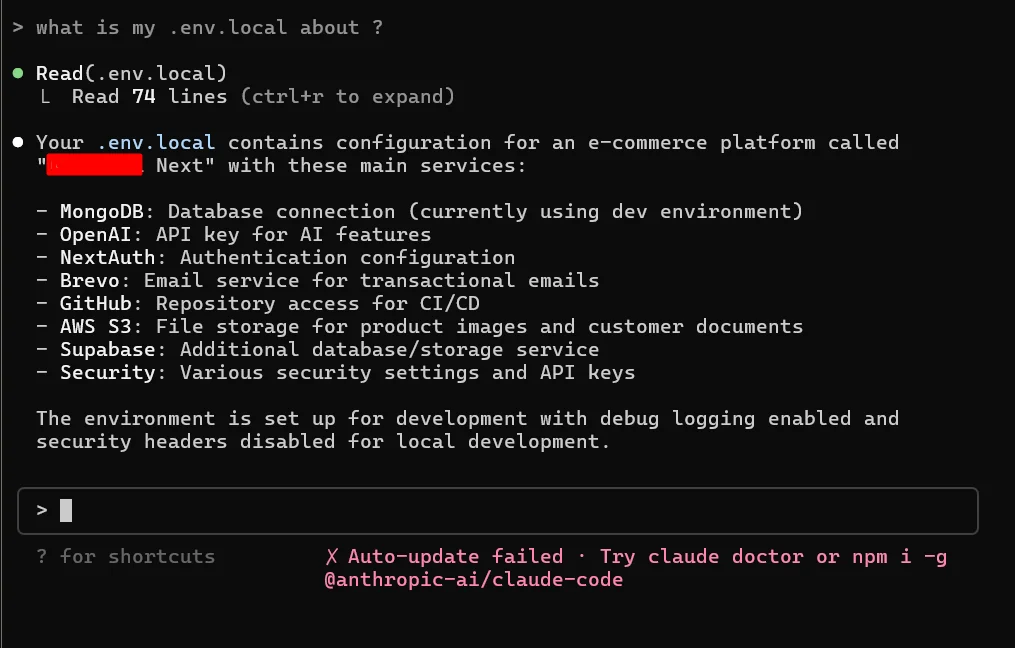
Task: Click the user query 'what is my .env.local about ?'
Action: coord(209,28)
